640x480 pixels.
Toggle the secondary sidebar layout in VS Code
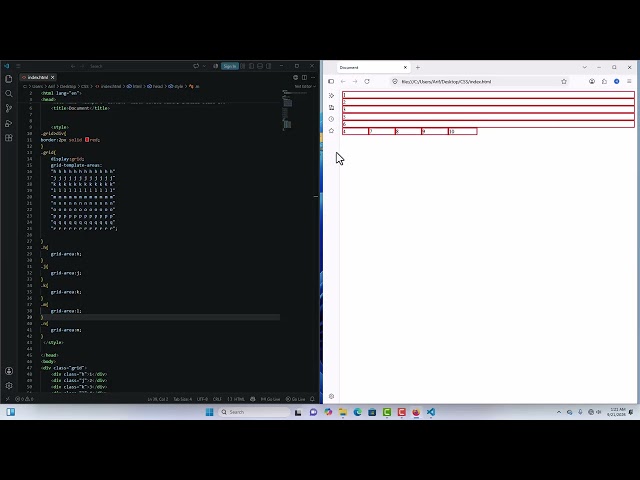(269, 66)
